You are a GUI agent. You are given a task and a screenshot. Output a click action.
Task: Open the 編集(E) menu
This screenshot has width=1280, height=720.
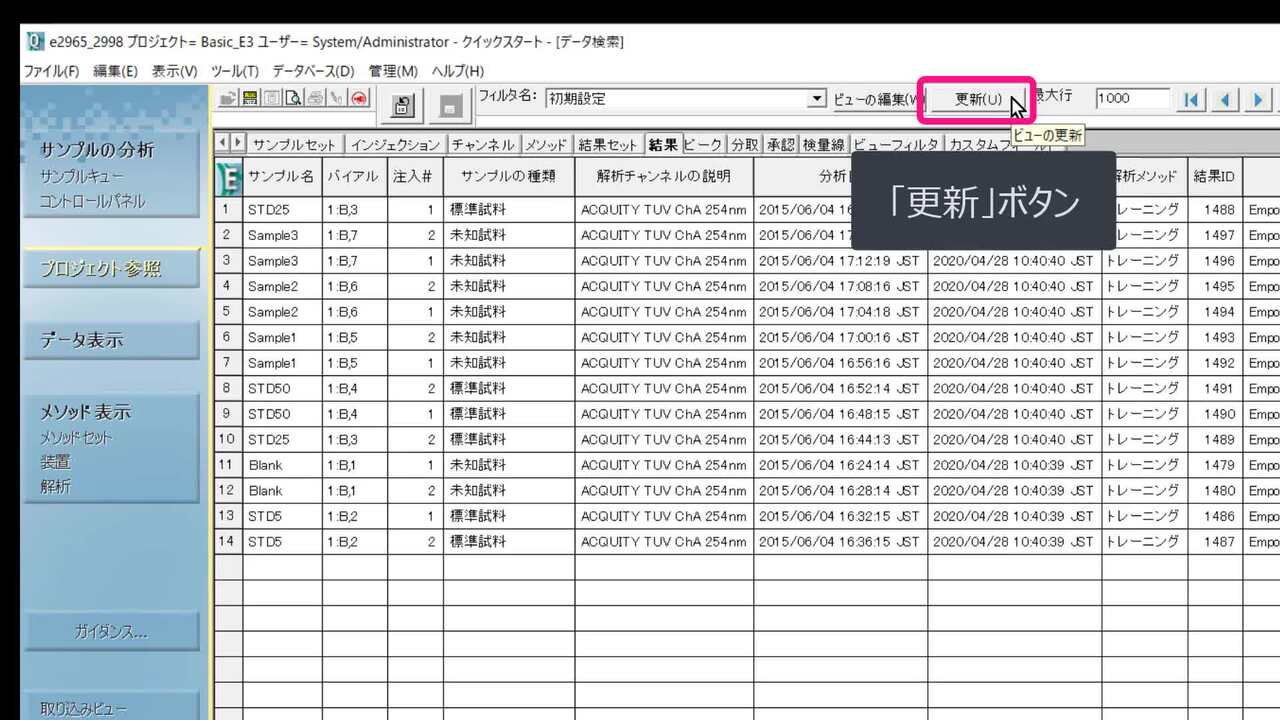point(115,71)
